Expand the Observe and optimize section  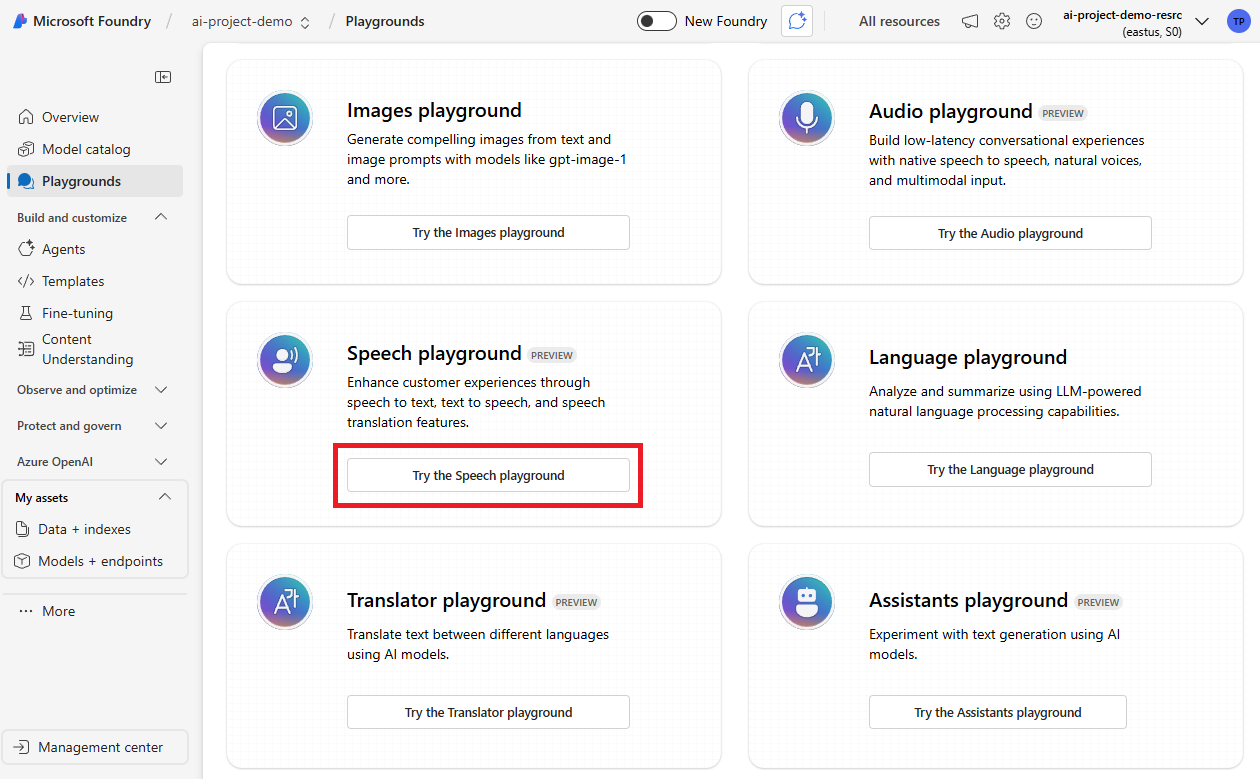click(161, 390)
